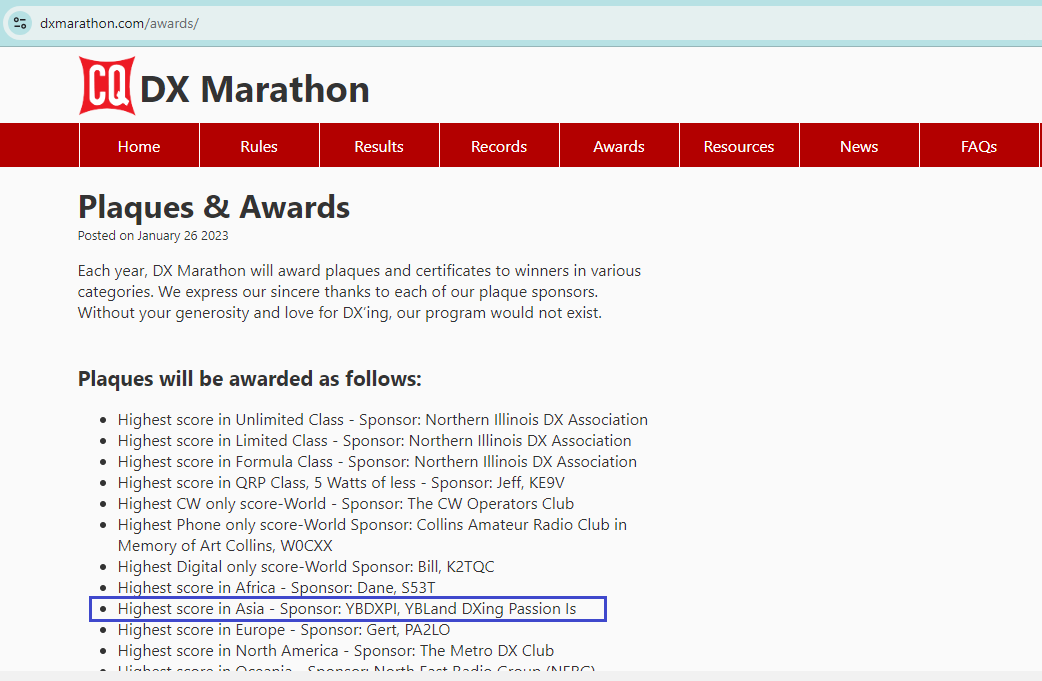This screenshot has width=1042, height=681.
Task: Click the Highest score in Unlimited Class line
Action: (x=383, y=420)
